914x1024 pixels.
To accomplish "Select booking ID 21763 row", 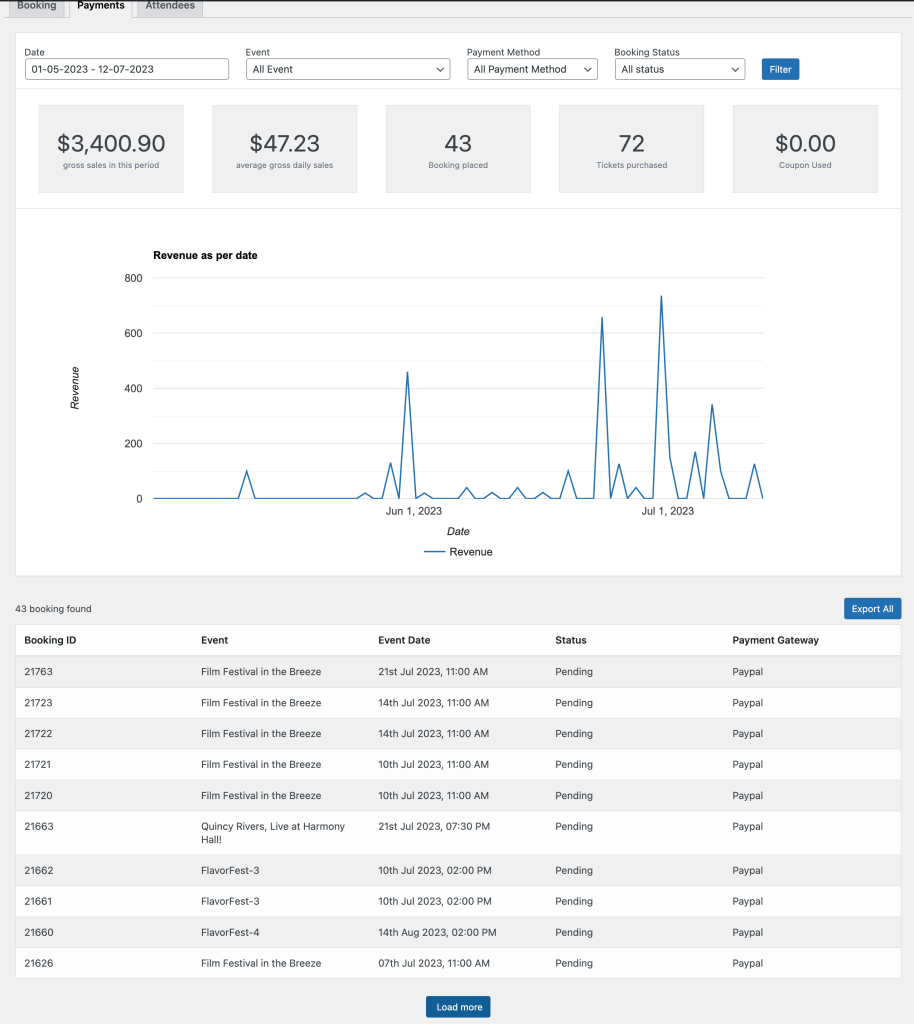I will [39, 672].
